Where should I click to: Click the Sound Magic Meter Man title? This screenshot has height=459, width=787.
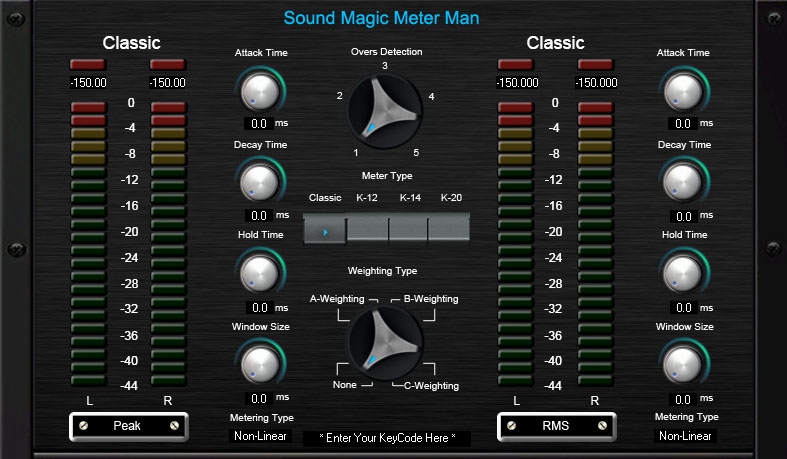coord(381,18)
